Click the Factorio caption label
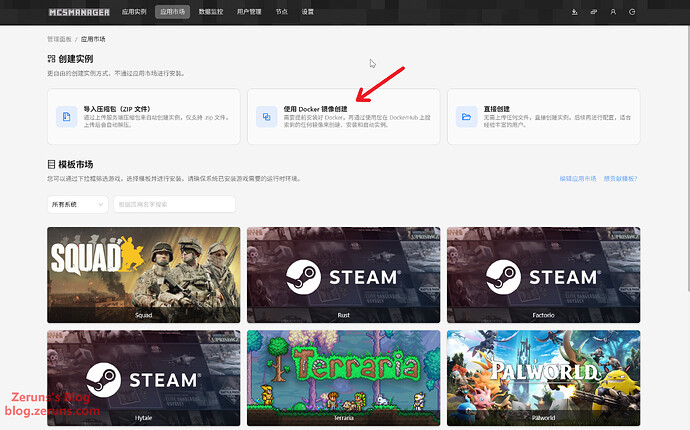This screenshot has width=690, height=430. pos(543,315)
